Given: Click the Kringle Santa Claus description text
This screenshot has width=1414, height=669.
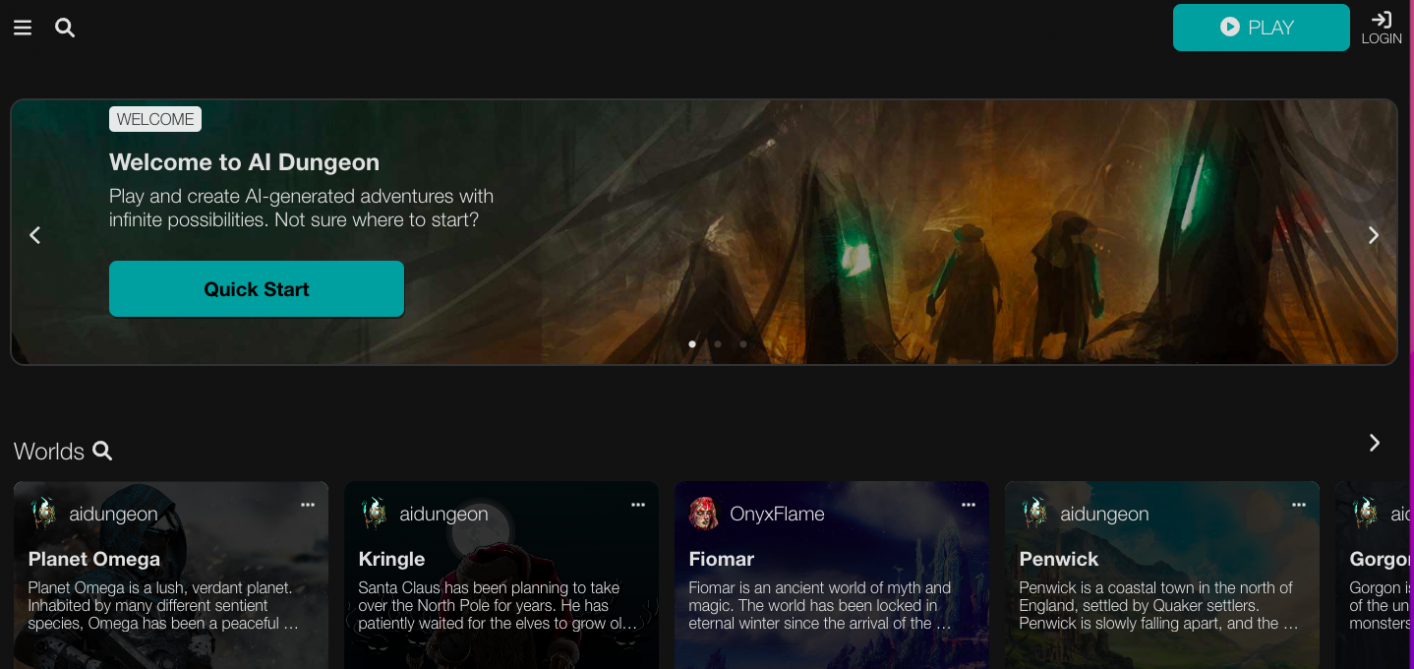Looking at the screenshot, I should pyautogui.click(x=498, y=605).
